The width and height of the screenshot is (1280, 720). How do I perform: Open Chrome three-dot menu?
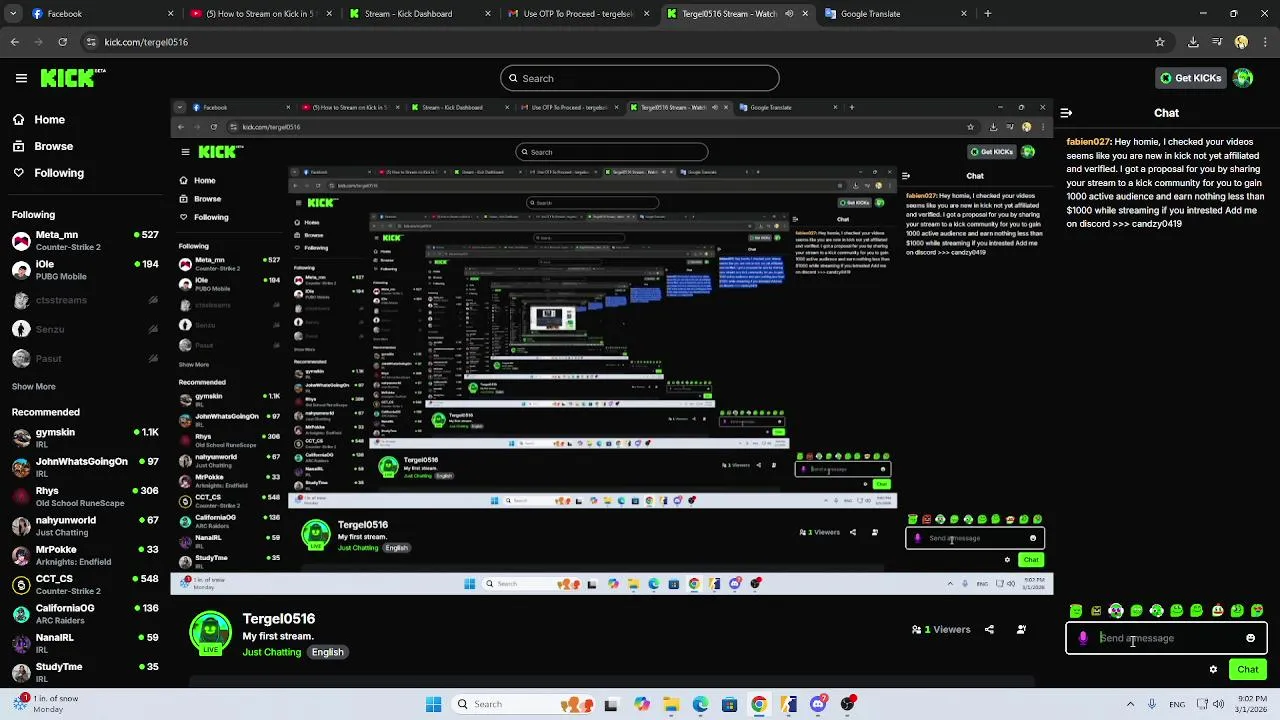coord(1265,42)
